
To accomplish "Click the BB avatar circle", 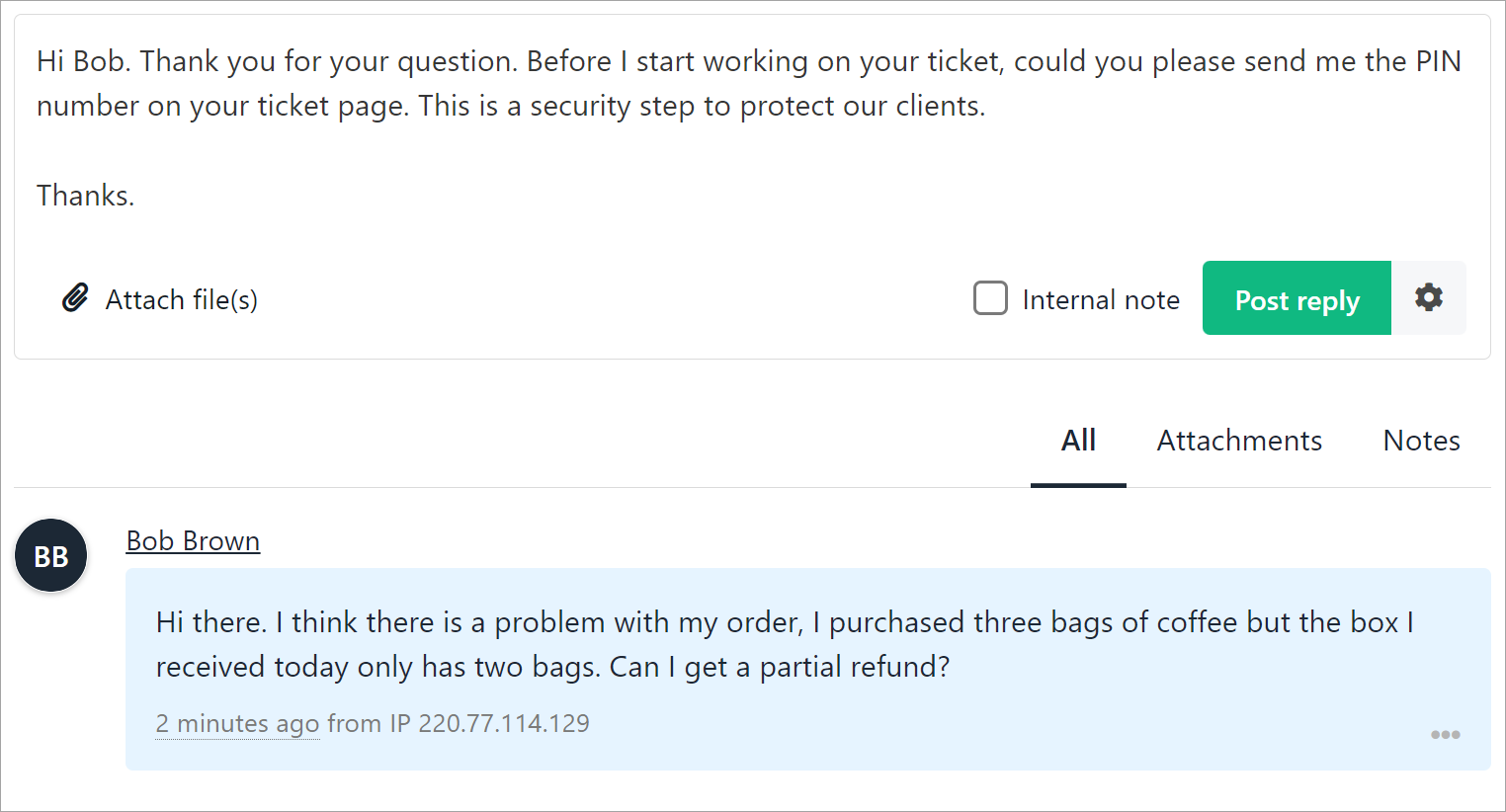I will 51,556.
